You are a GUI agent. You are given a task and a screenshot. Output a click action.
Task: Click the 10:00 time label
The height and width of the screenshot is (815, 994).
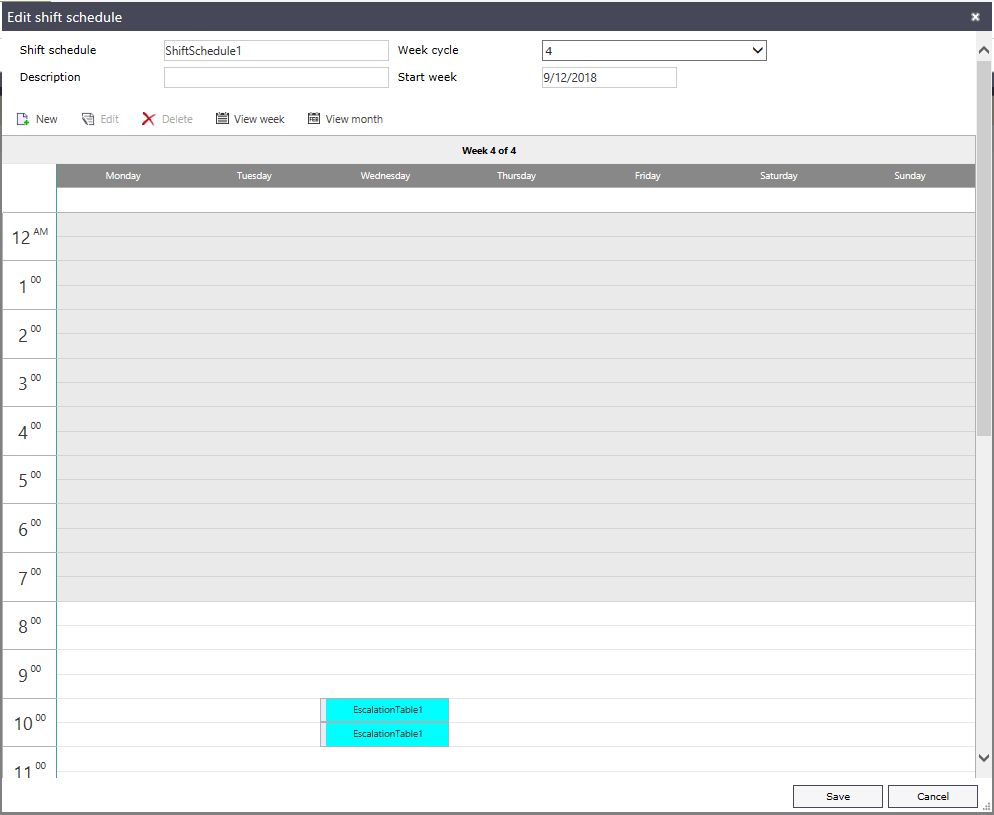click(x=30, y=722)
